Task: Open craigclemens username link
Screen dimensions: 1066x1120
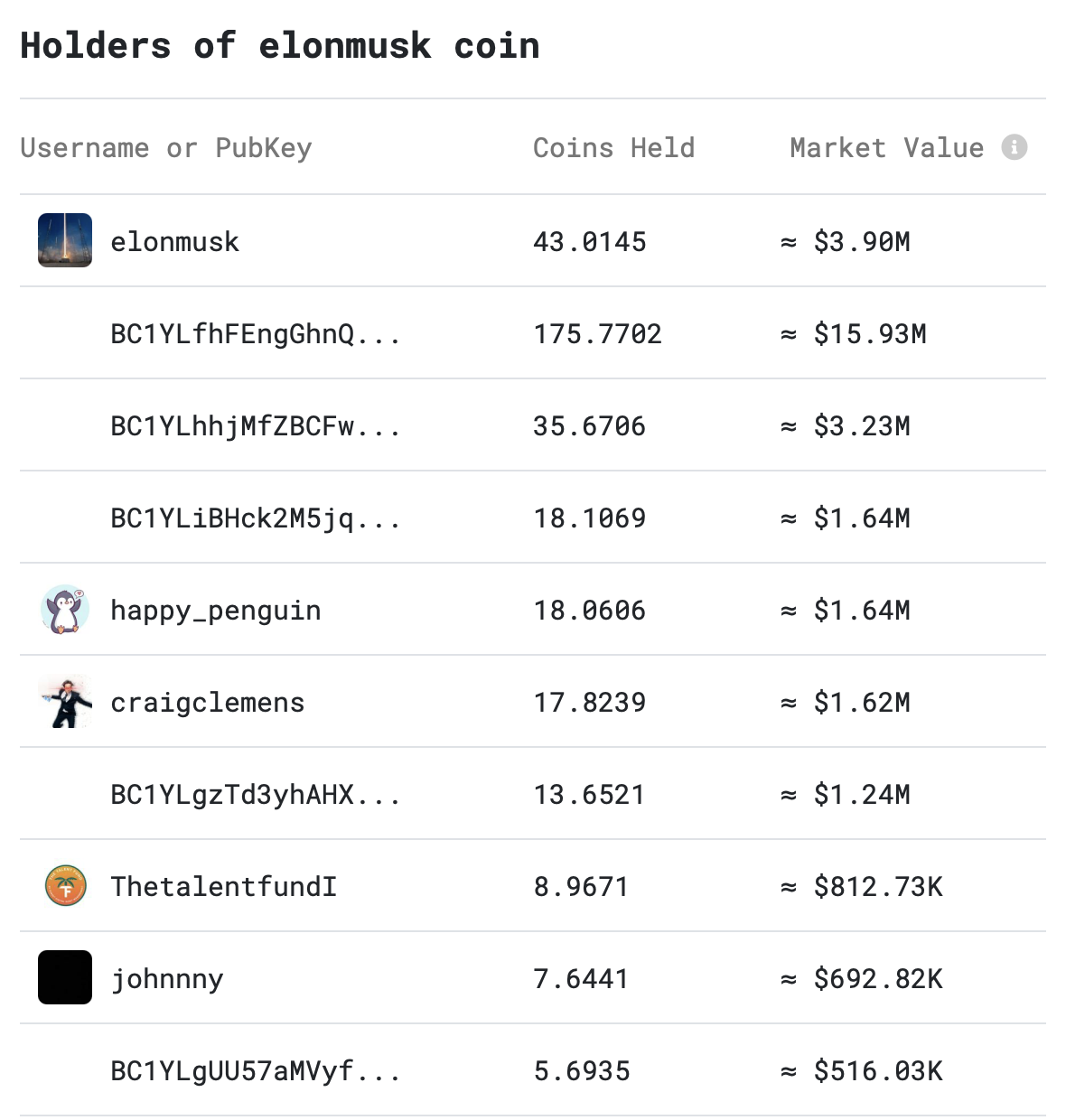Action: click(x=208, y=703)
